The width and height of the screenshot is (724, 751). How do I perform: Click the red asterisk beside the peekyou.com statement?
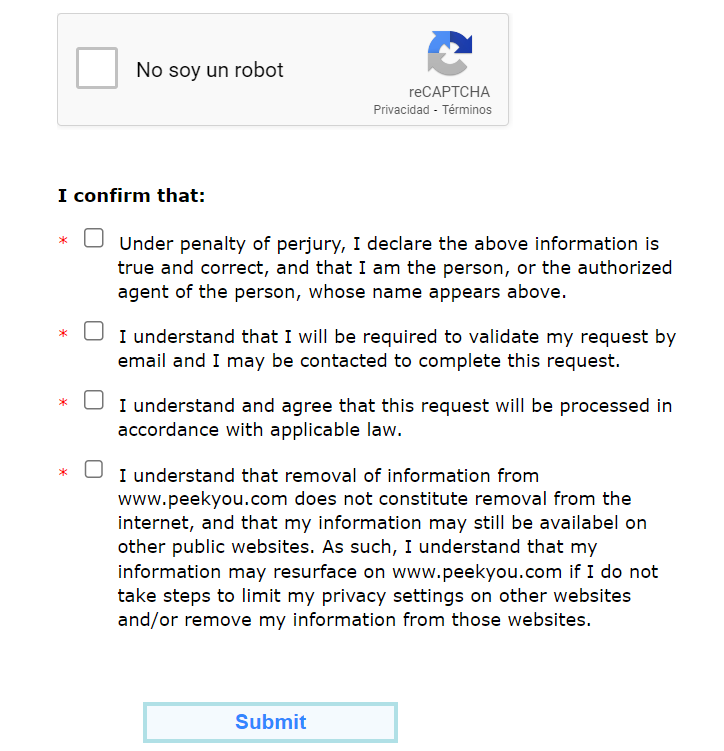click(63, 473)
